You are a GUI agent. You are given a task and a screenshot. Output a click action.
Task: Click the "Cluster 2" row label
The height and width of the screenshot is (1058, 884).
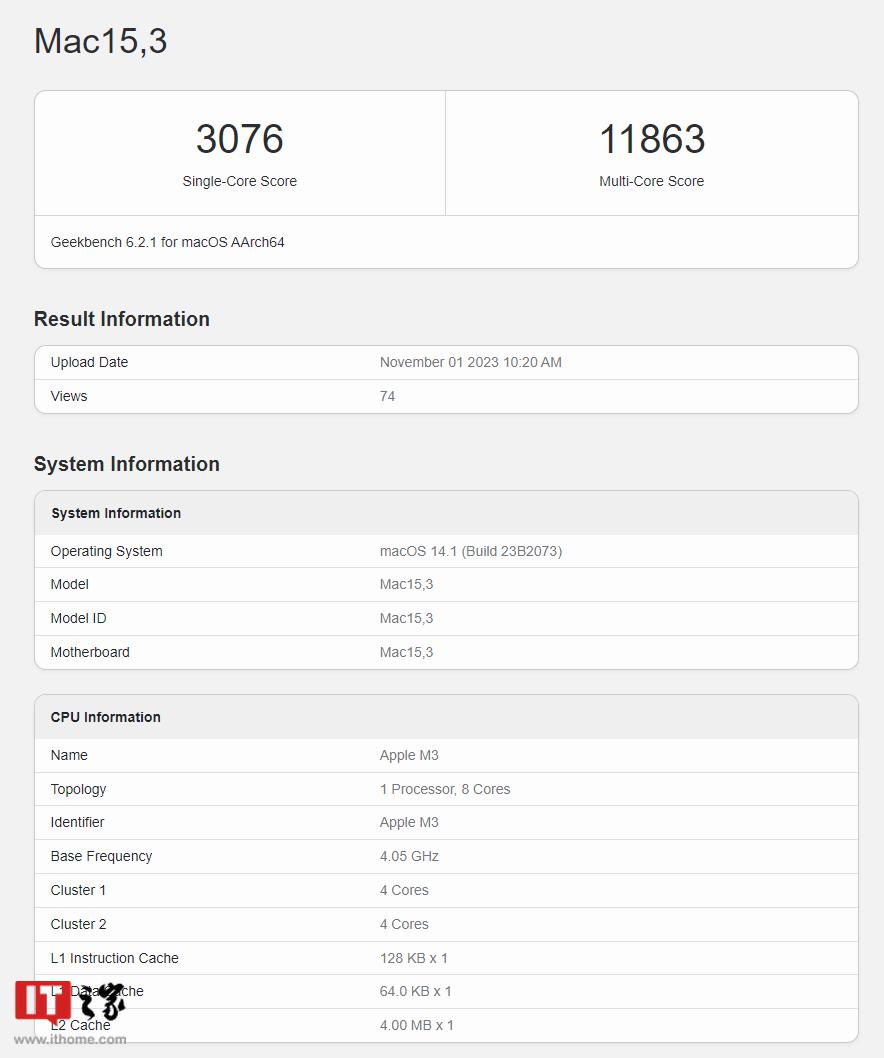coord(78,924)
